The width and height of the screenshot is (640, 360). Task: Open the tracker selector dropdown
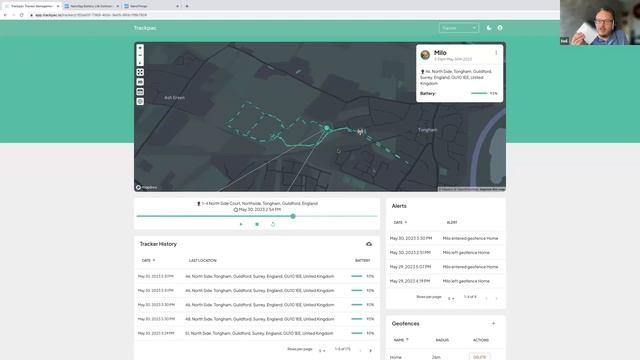click(459, 28)
